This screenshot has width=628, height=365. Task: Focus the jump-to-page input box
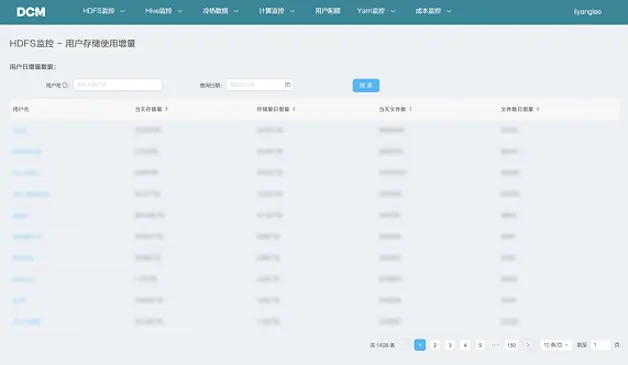pyautogui.click(x=600, y=345)
